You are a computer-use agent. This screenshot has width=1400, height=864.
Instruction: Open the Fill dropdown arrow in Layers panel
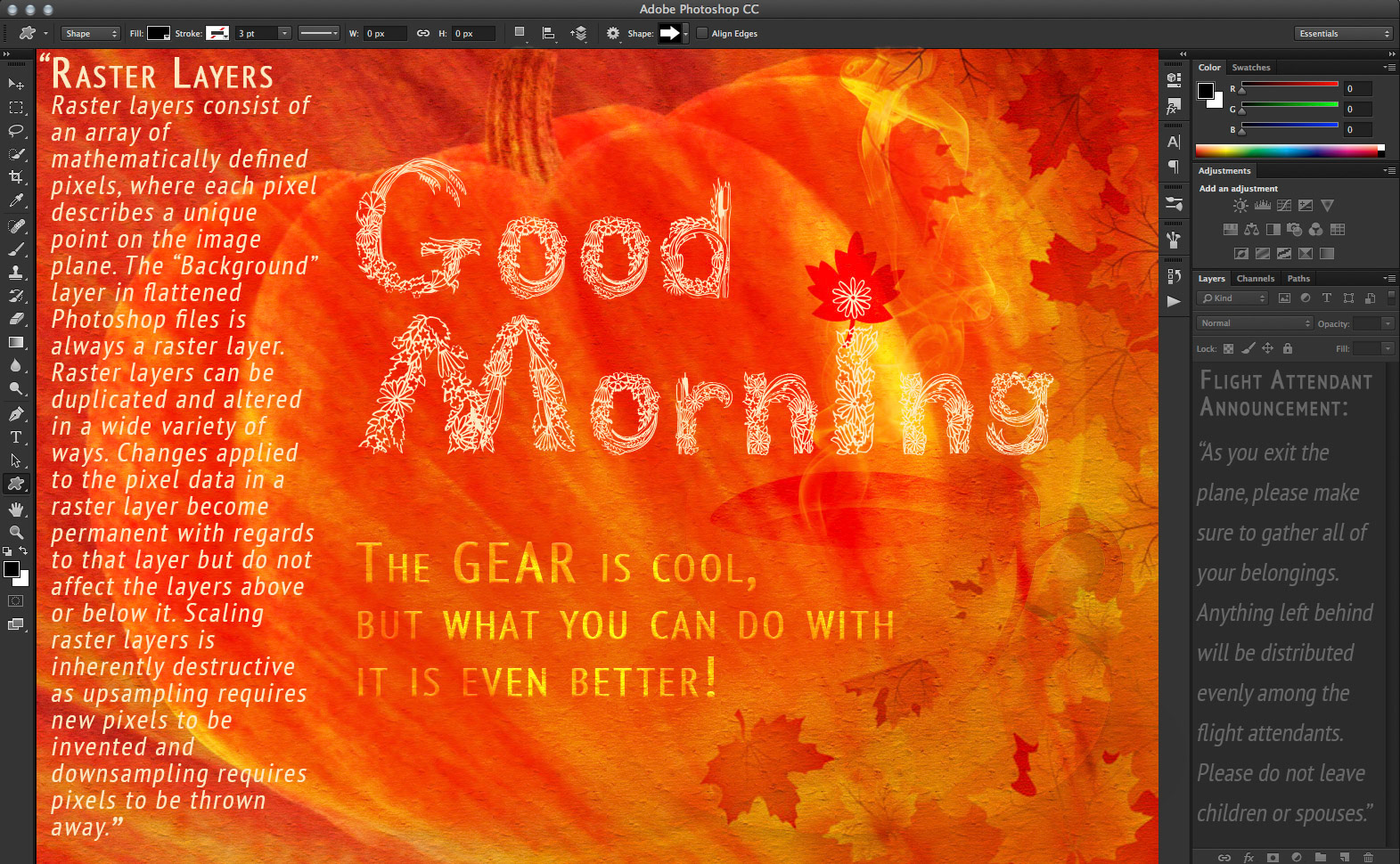click(1388, 348)
